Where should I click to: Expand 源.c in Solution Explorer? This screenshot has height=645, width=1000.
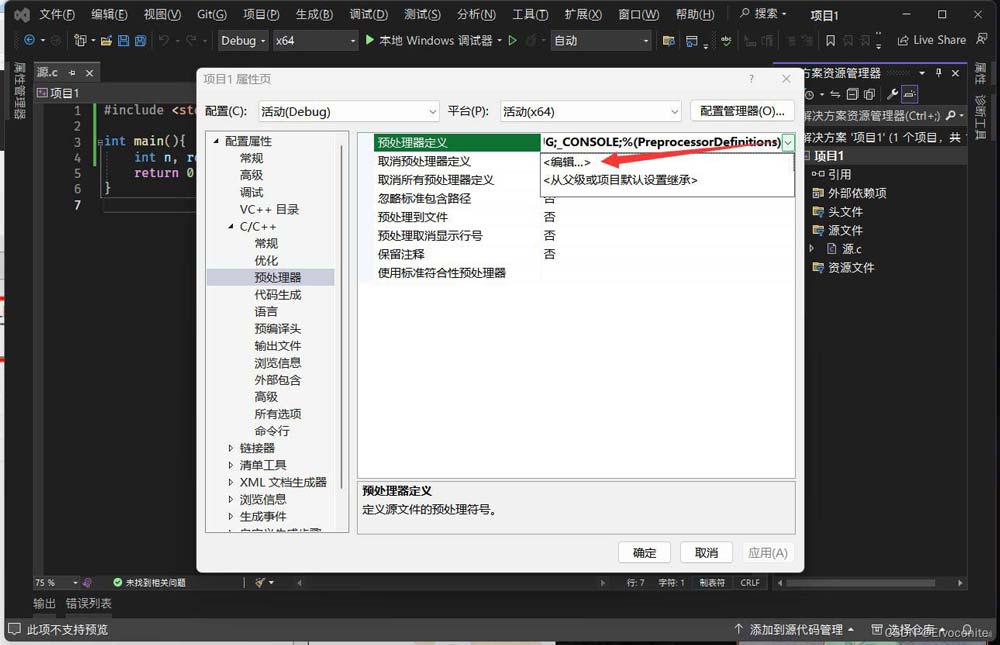tap(812, 249)
